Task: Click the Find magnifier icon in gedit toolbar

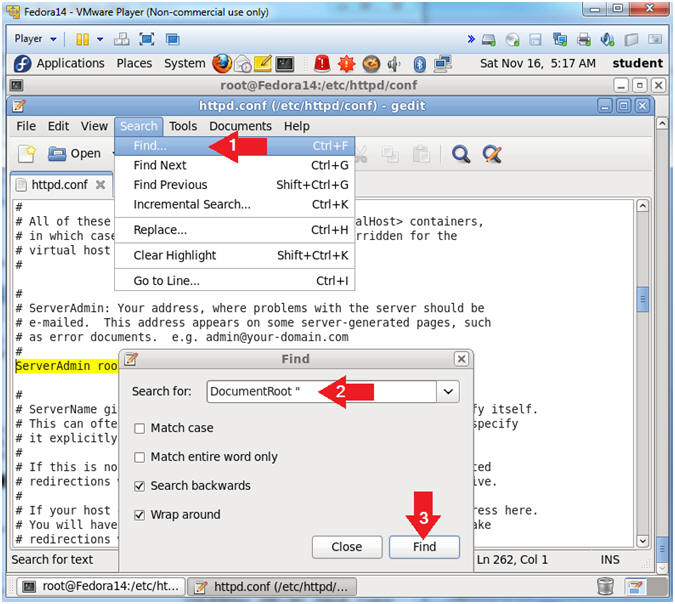Action: [461, 154]
